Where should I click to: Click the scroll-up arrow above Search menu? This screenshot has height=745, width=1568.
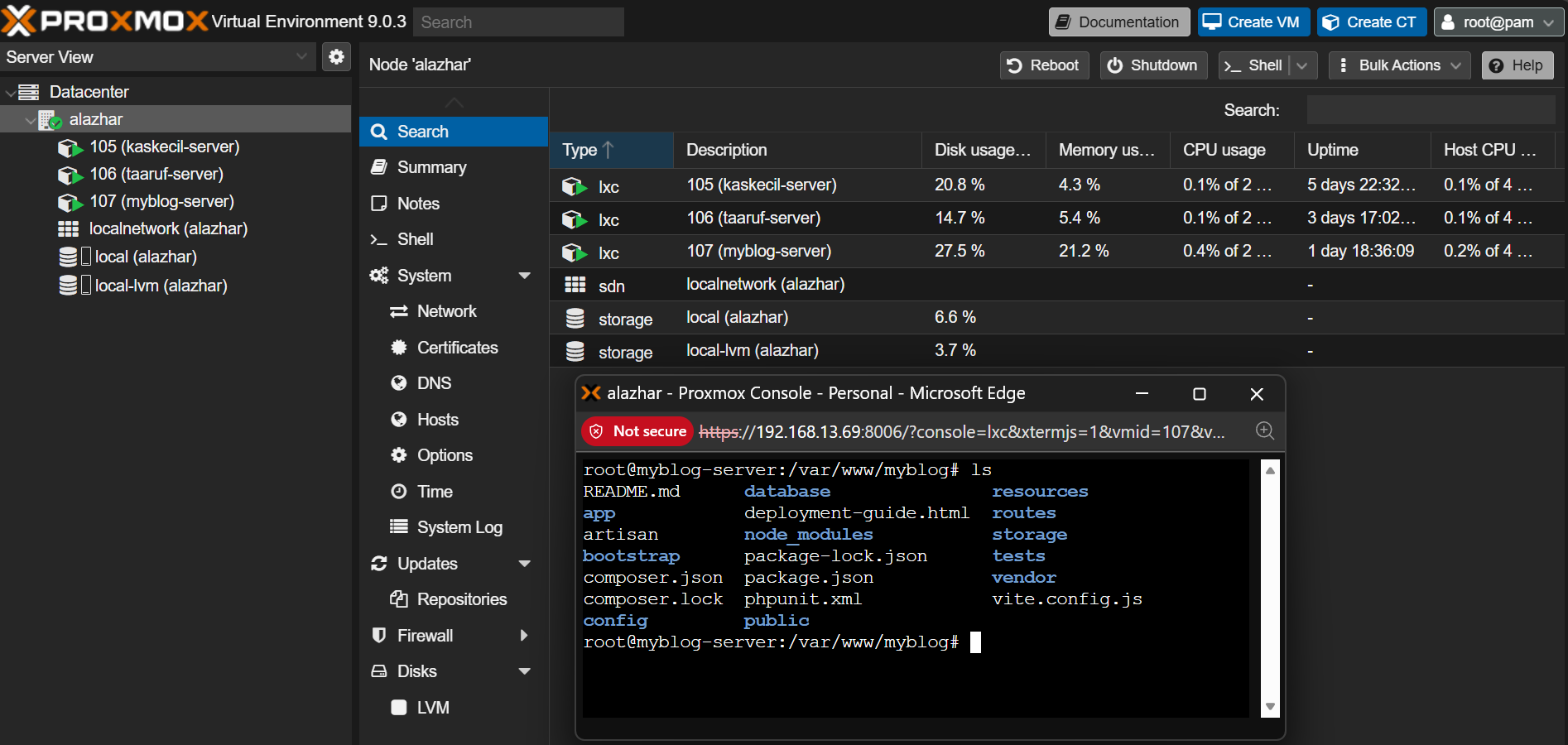(454, 103)
